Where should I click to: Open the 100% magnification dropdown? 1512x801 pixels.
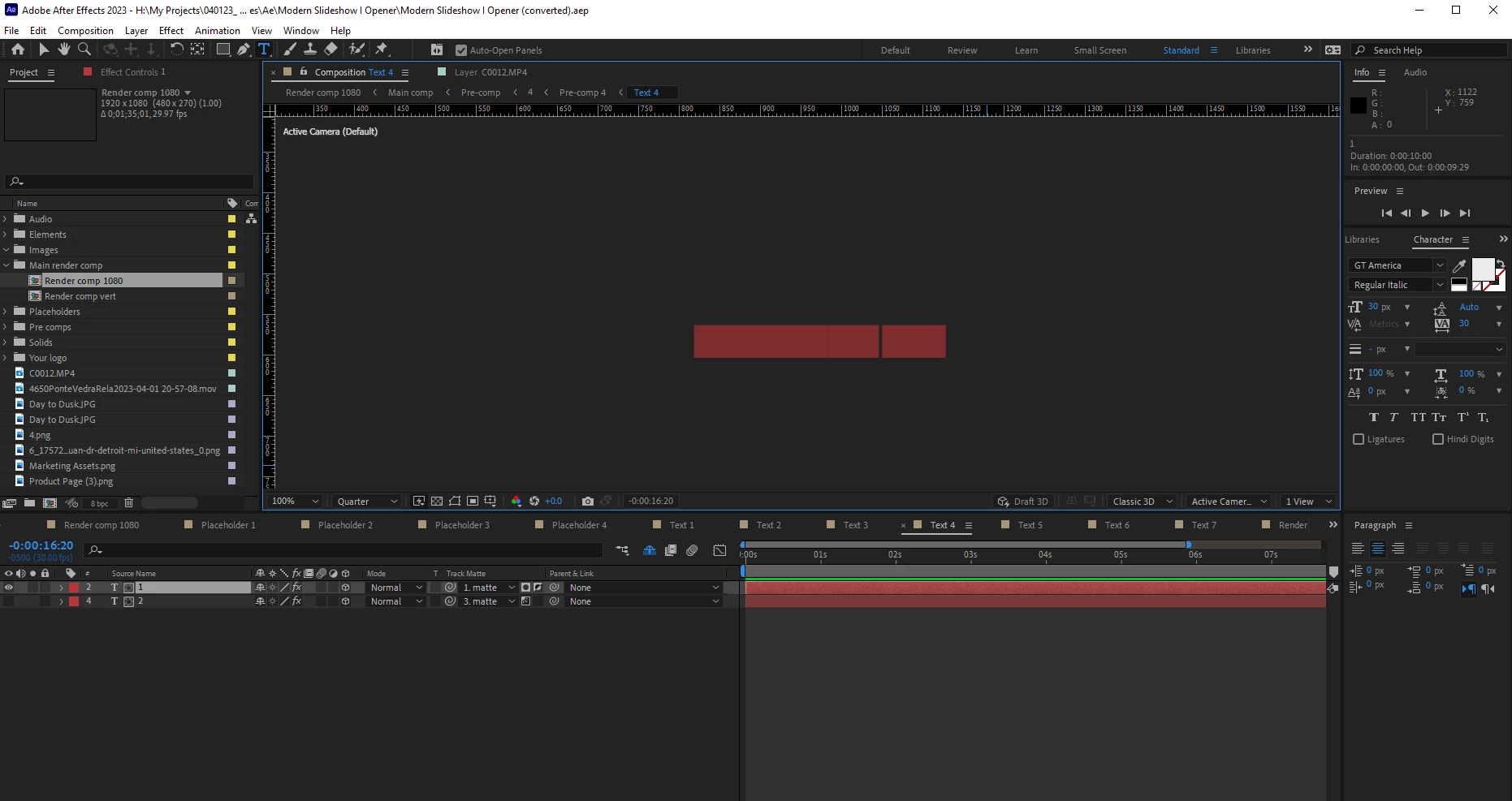[295, 502]
